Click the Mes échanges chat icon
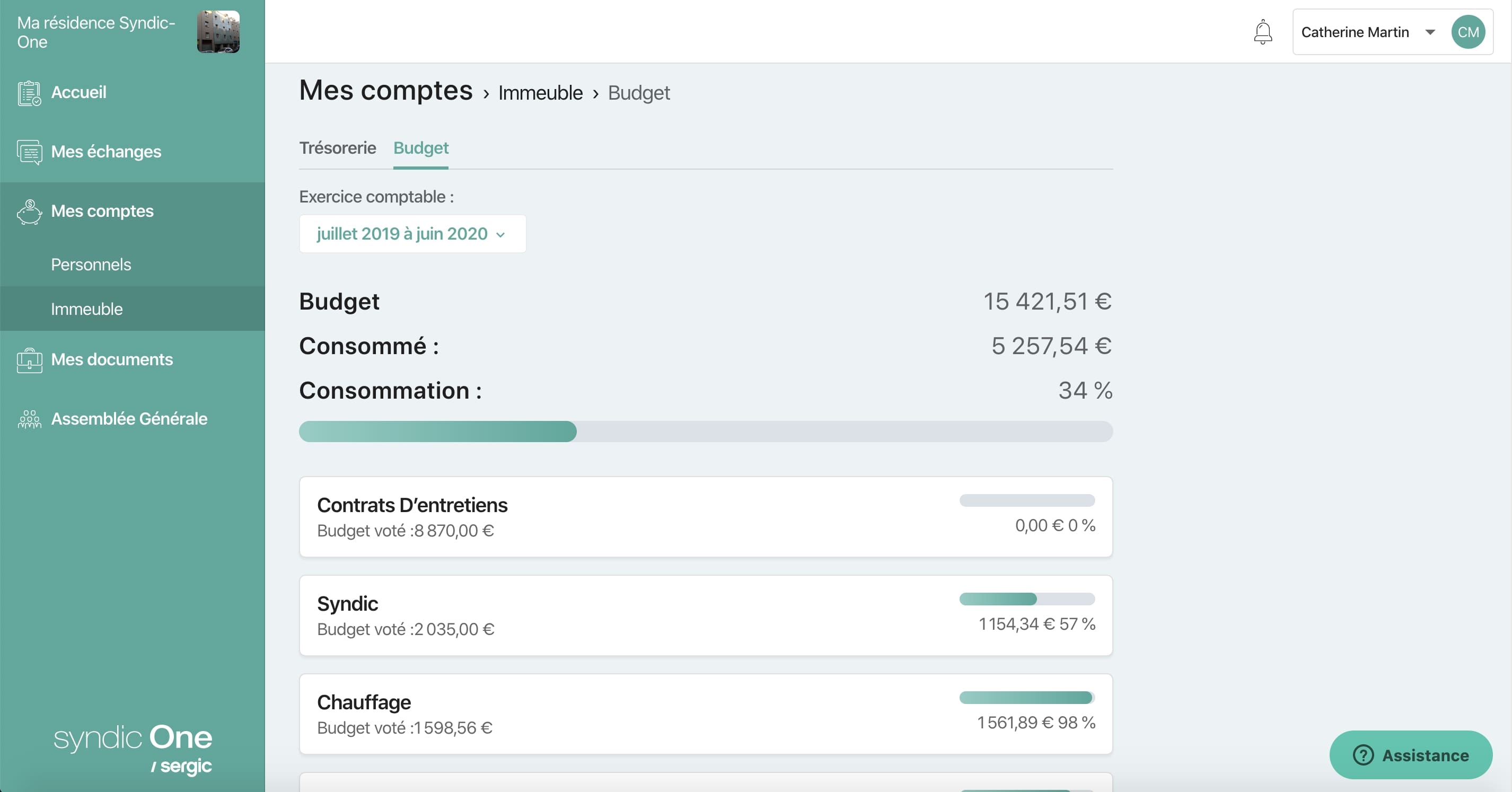The image size is (1512, 792). point(29,152)
